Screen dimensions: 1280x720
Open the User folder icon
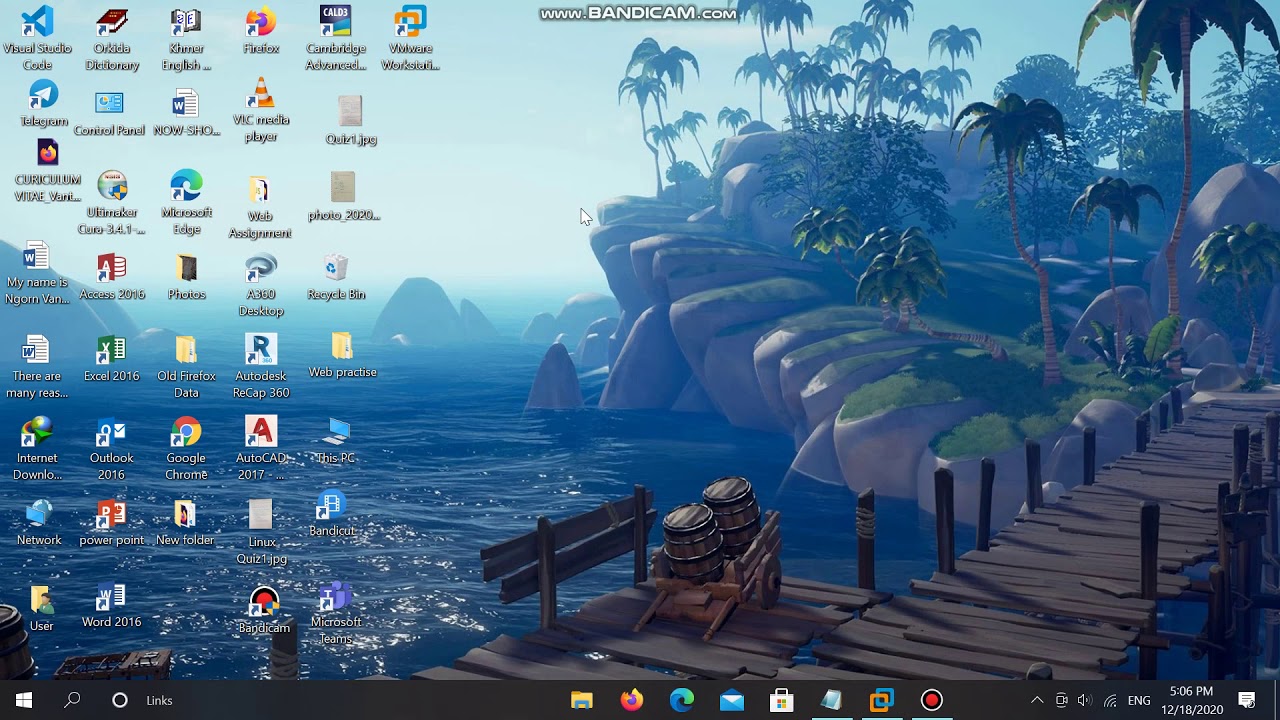coord(42,608)
